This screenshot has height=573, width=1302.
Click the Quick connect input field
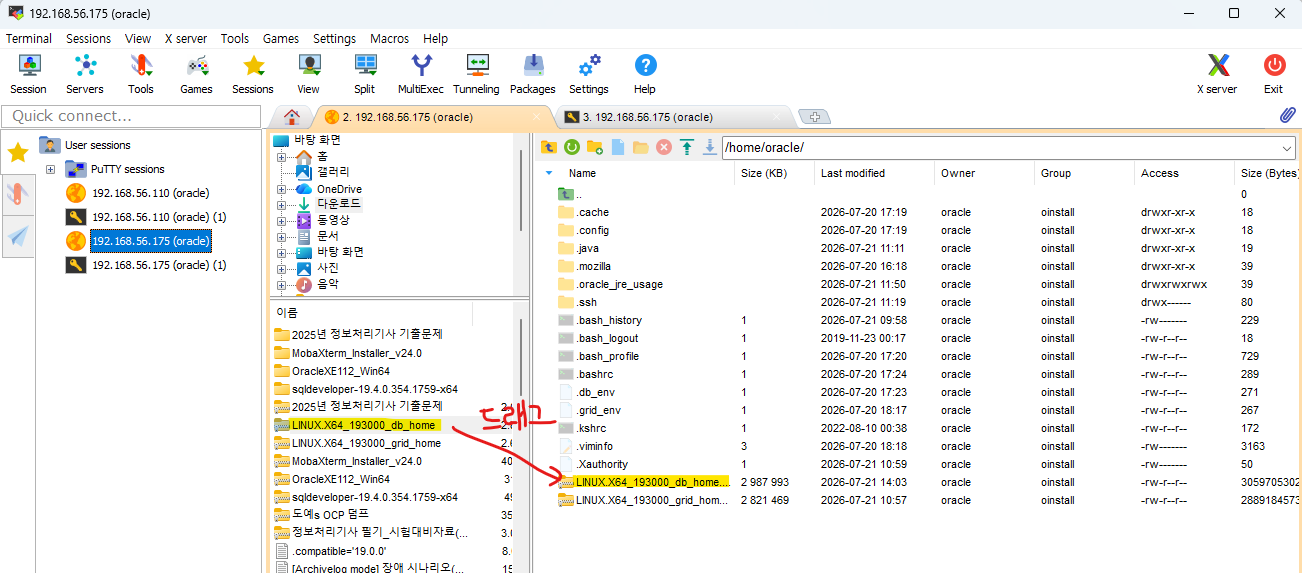tap(131, 116)
